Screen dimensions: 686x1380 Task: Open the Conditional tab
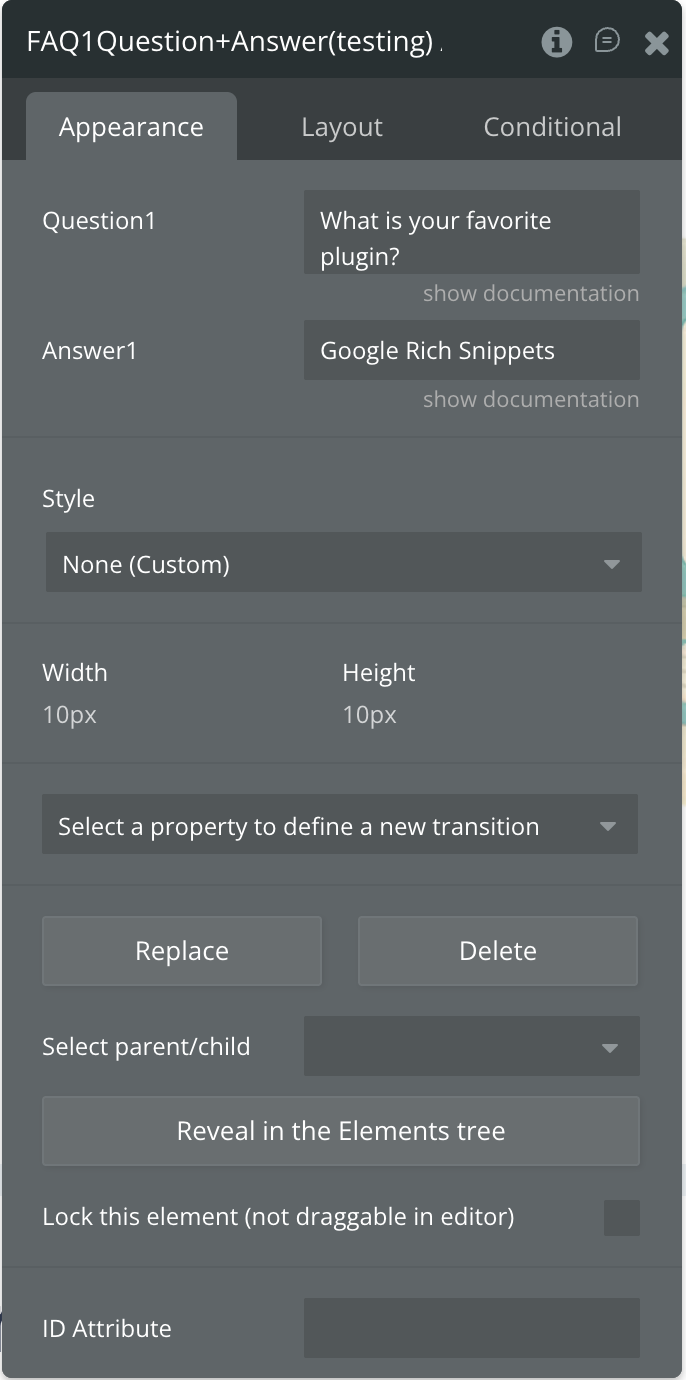[552, 127]
